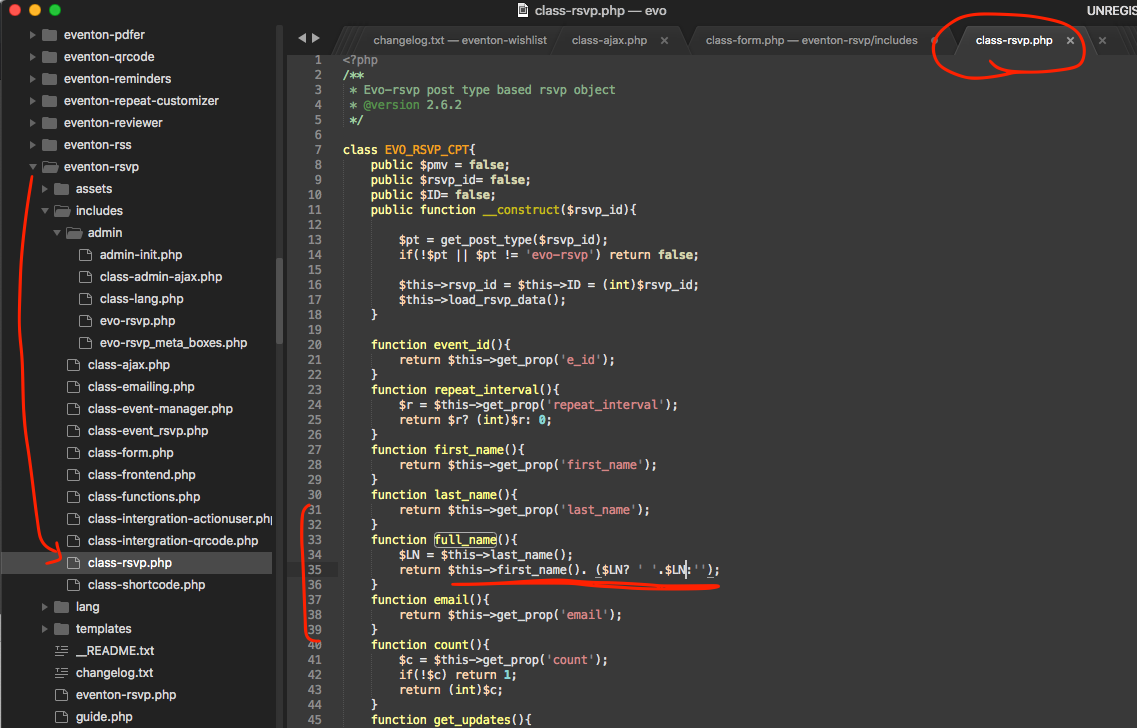Click the assets folder icon

click(x=61, y=189)
